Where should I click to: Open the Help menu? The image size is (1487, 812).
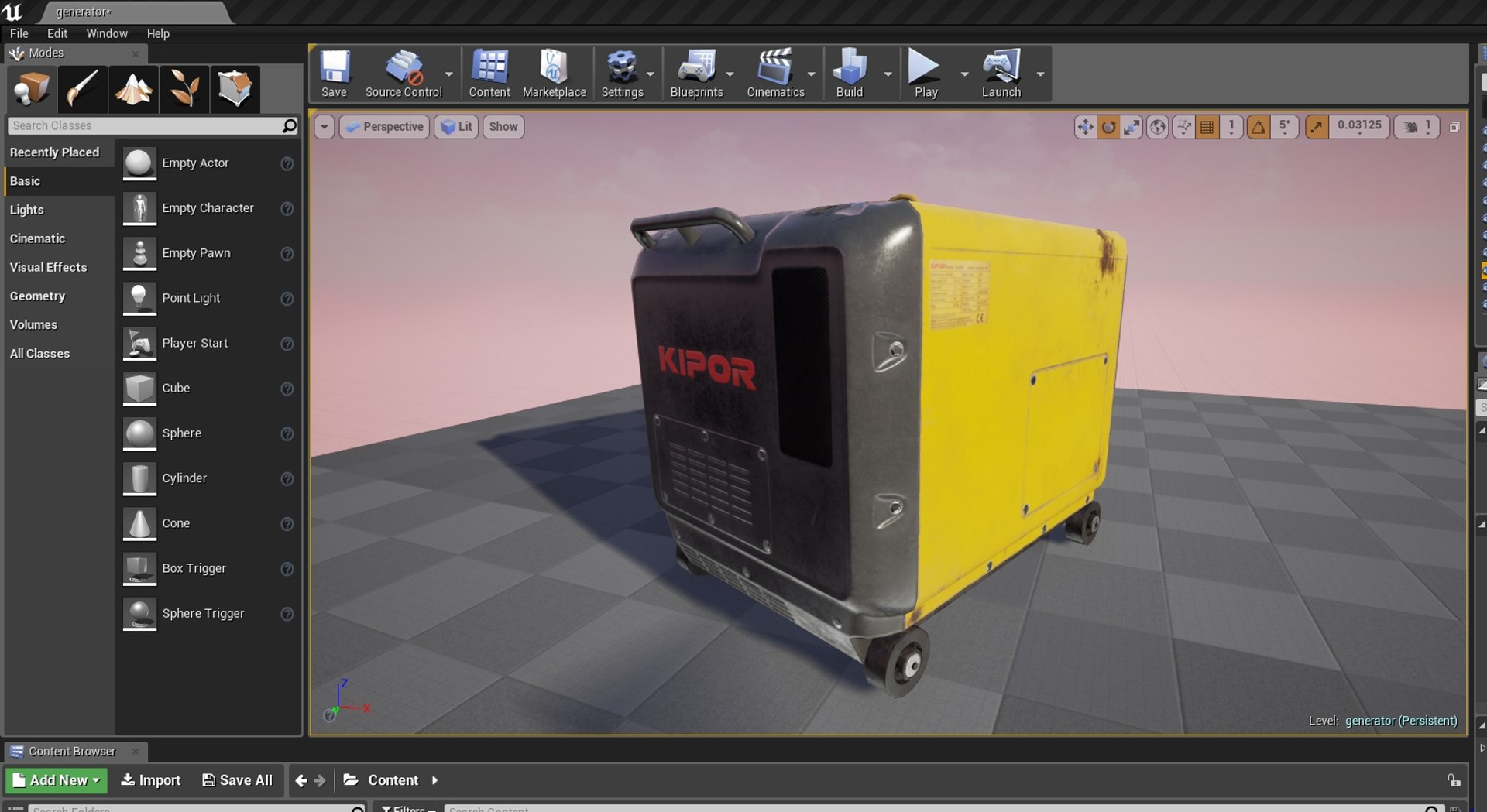pyautogui.click(x=158, y=34)
